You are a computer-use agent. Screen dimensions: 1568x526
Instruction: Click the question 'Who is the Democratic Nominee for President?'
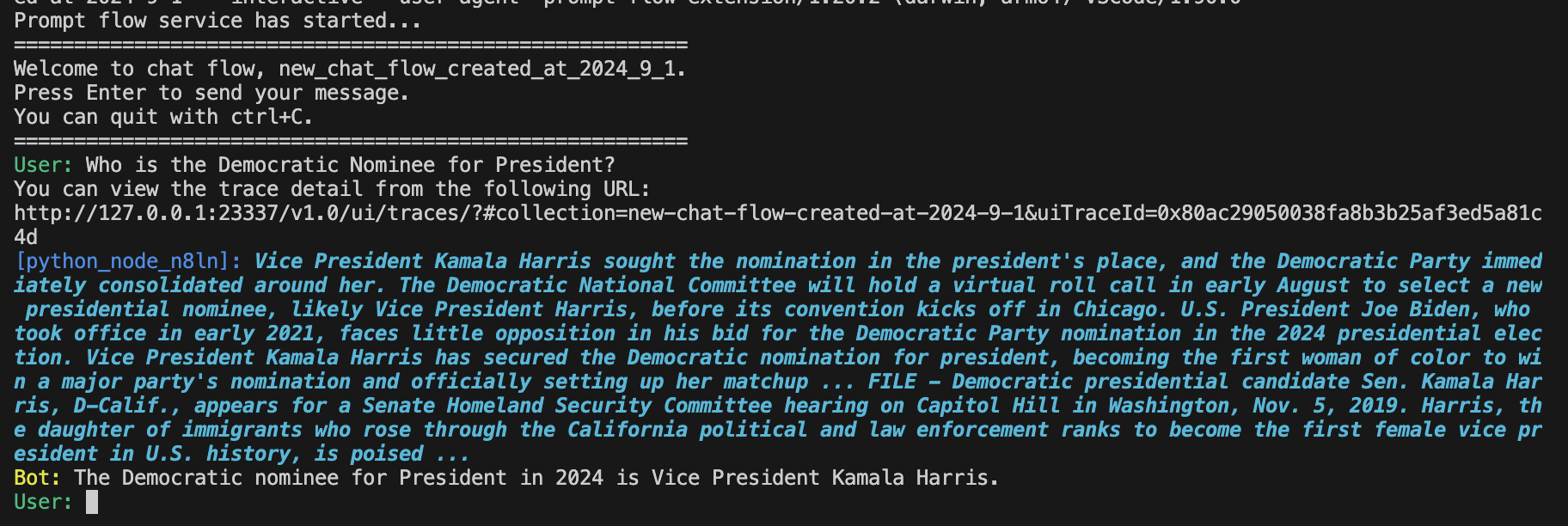click(350, 165)
